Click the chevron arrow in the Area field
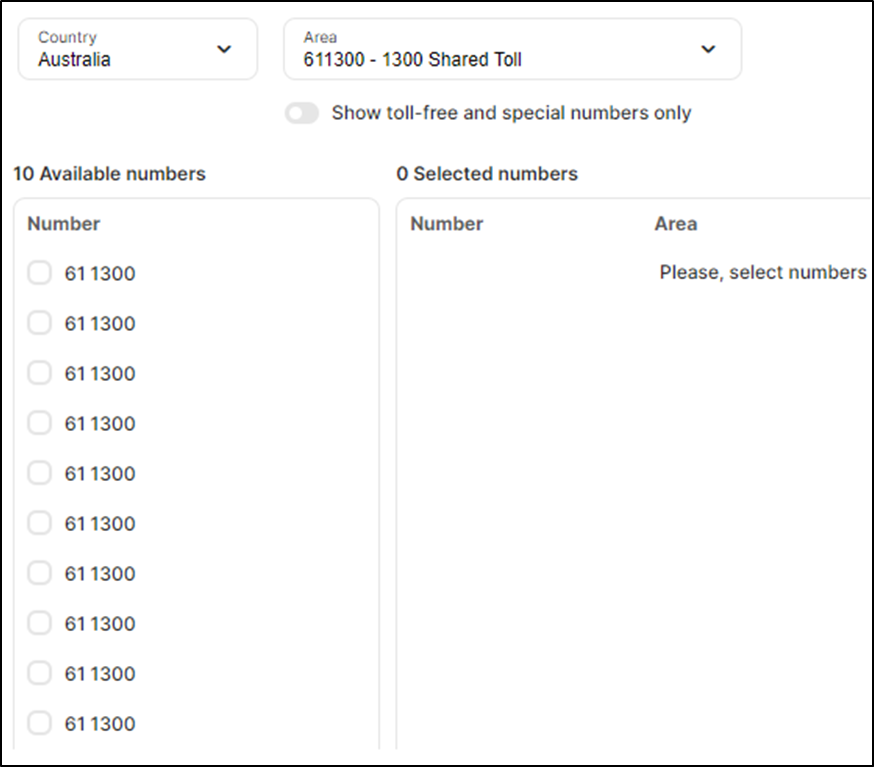This screenshot has width=874, height=767. tap(708, 49)
